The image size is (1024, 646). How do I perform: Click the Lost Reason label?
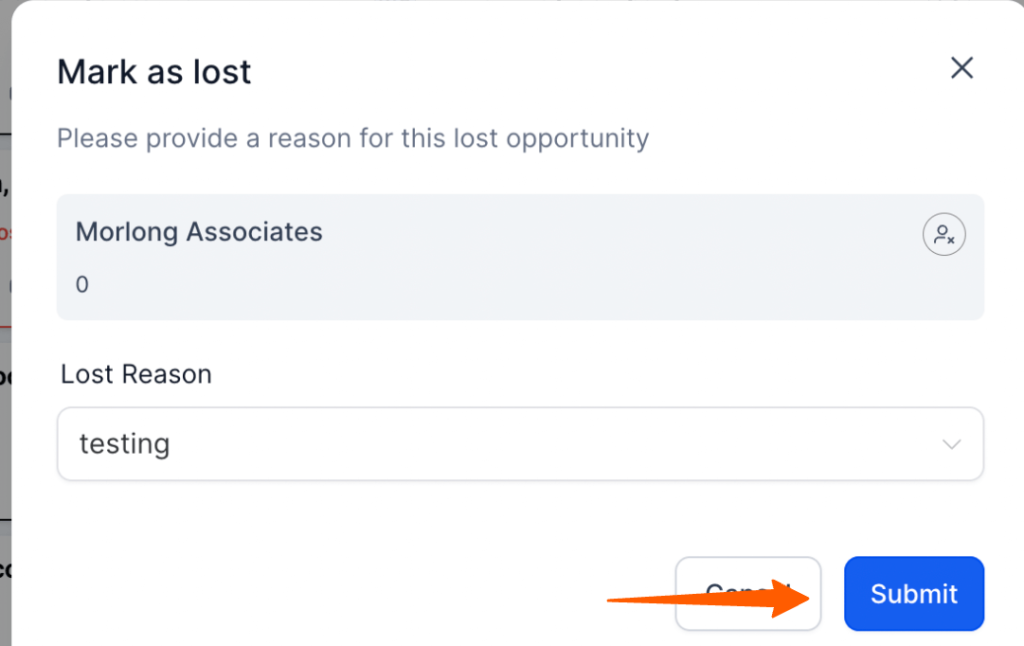(136, 374)
